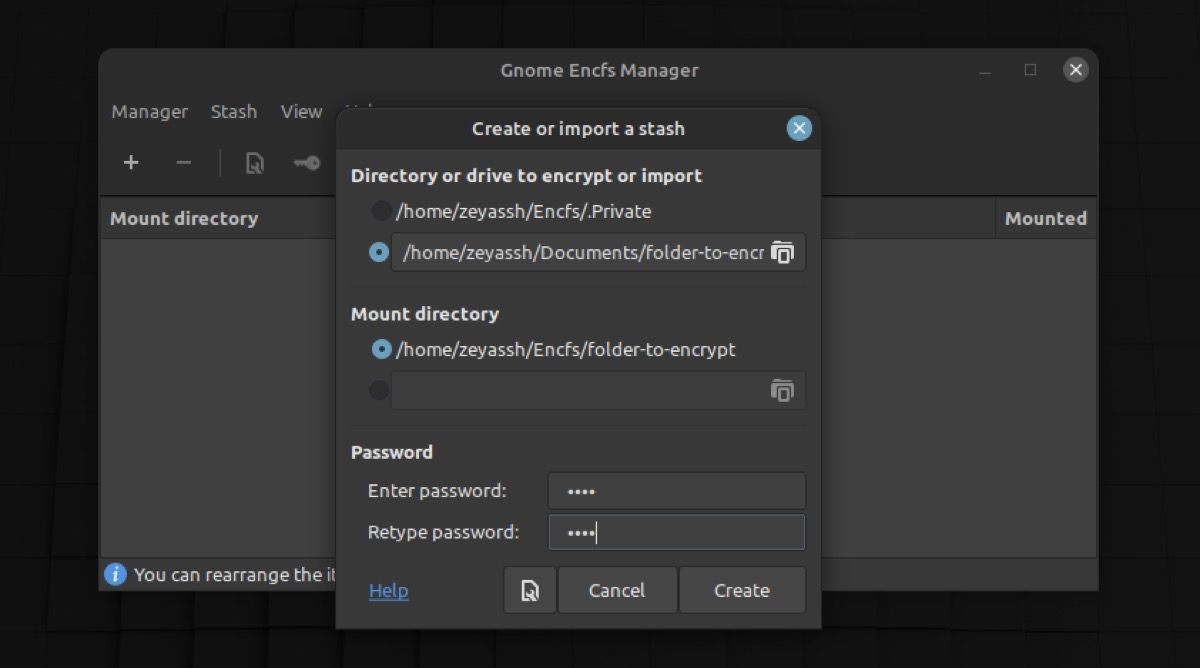
Task: Click the add stash plus icon
Action: pos(131,163)
